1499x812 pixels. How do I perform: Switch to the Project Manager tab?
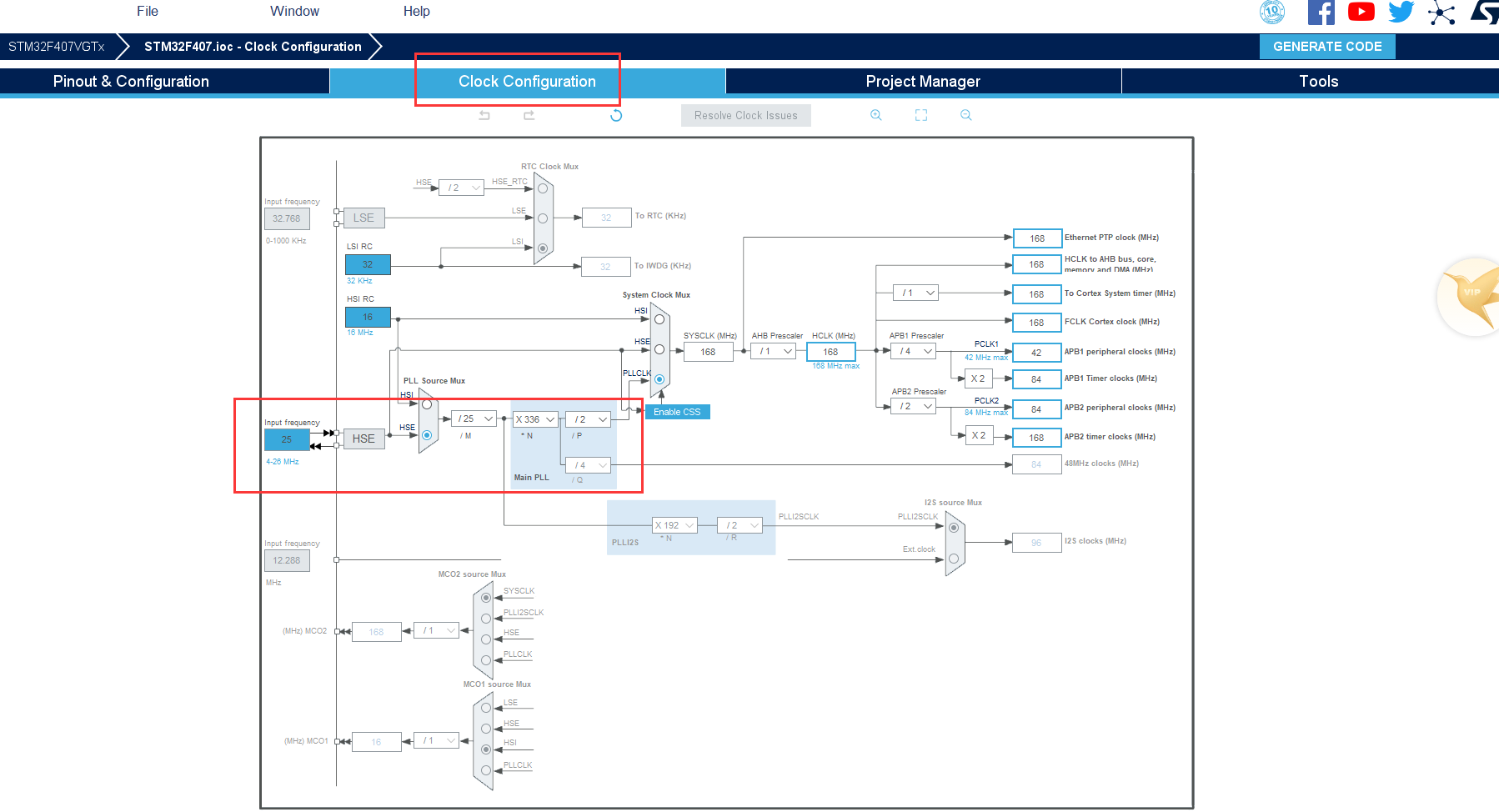(x=922, y=81)
